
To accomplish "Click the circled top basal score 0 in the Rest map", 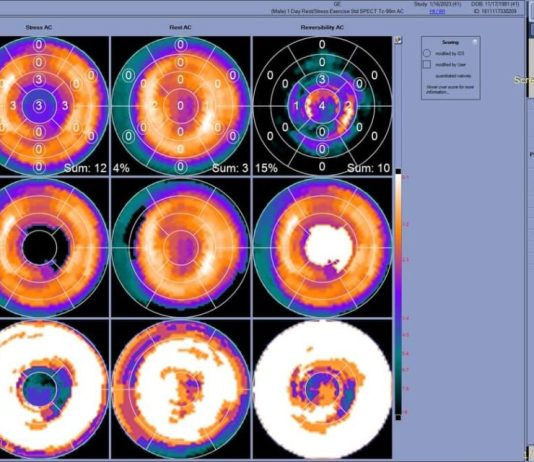I will pyautogui.click(x=180, y=45).
